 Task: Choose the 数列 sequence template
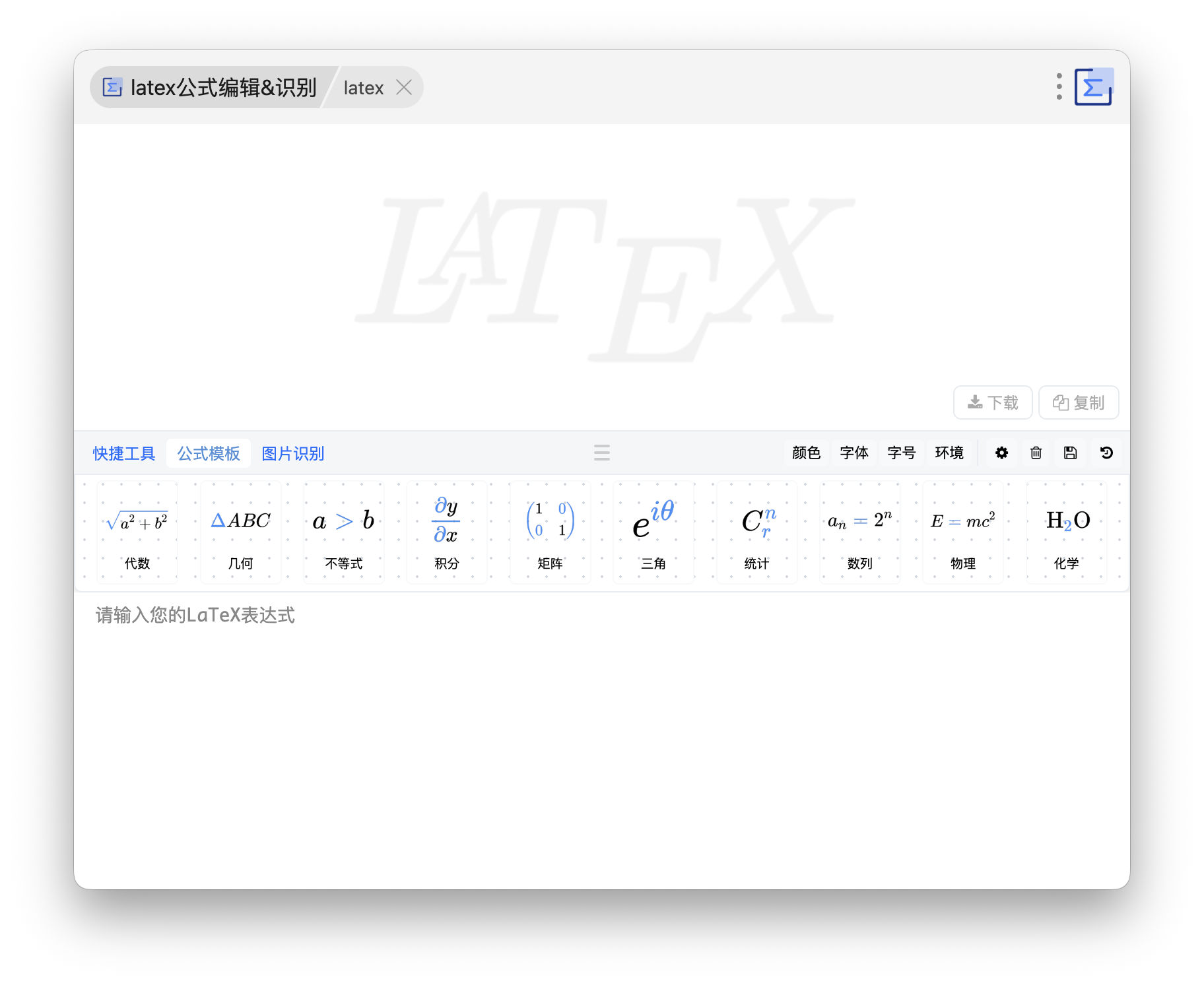[860, 532]
